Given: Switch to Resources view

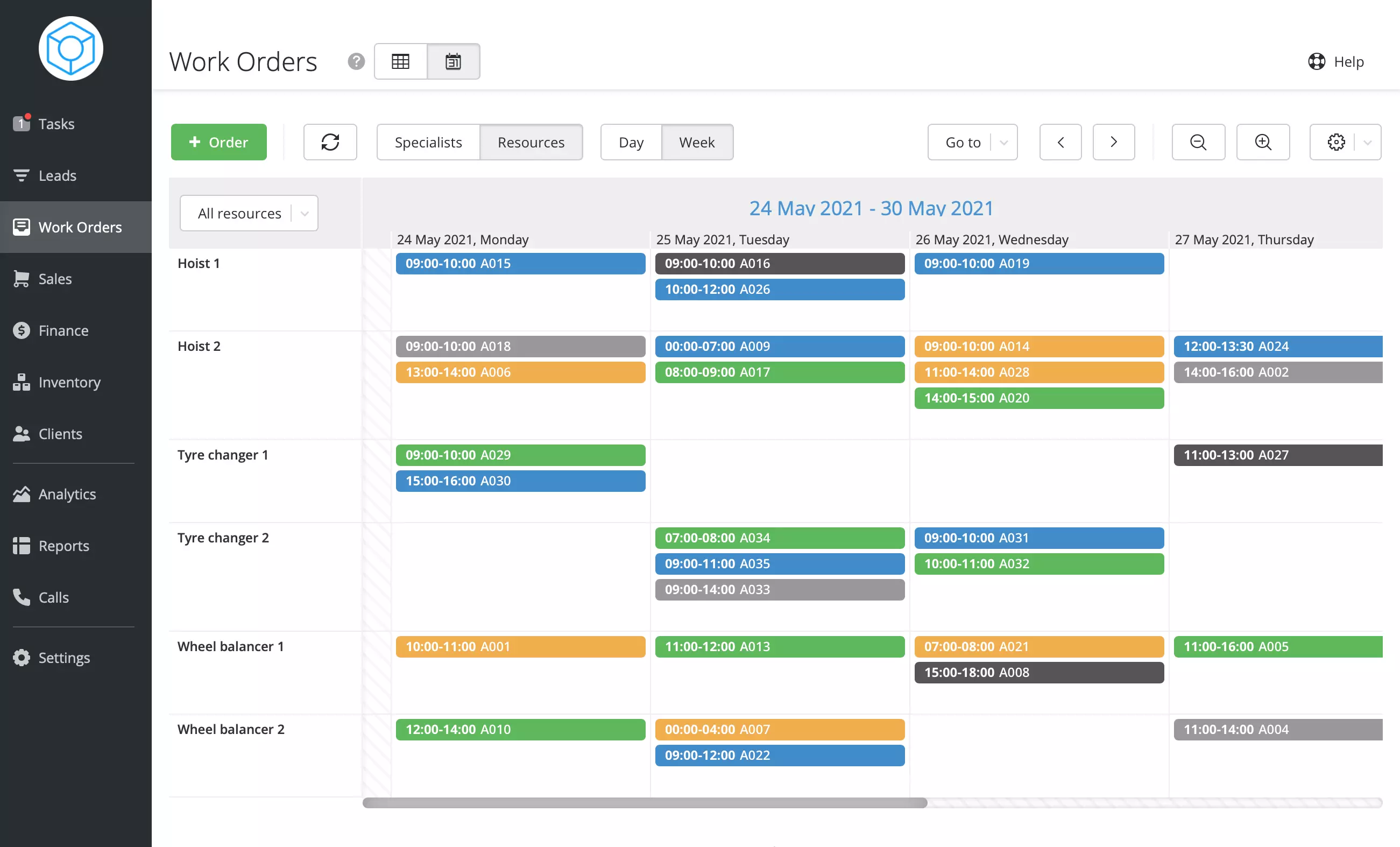Looking at the screenshot, I should (531, 142).
